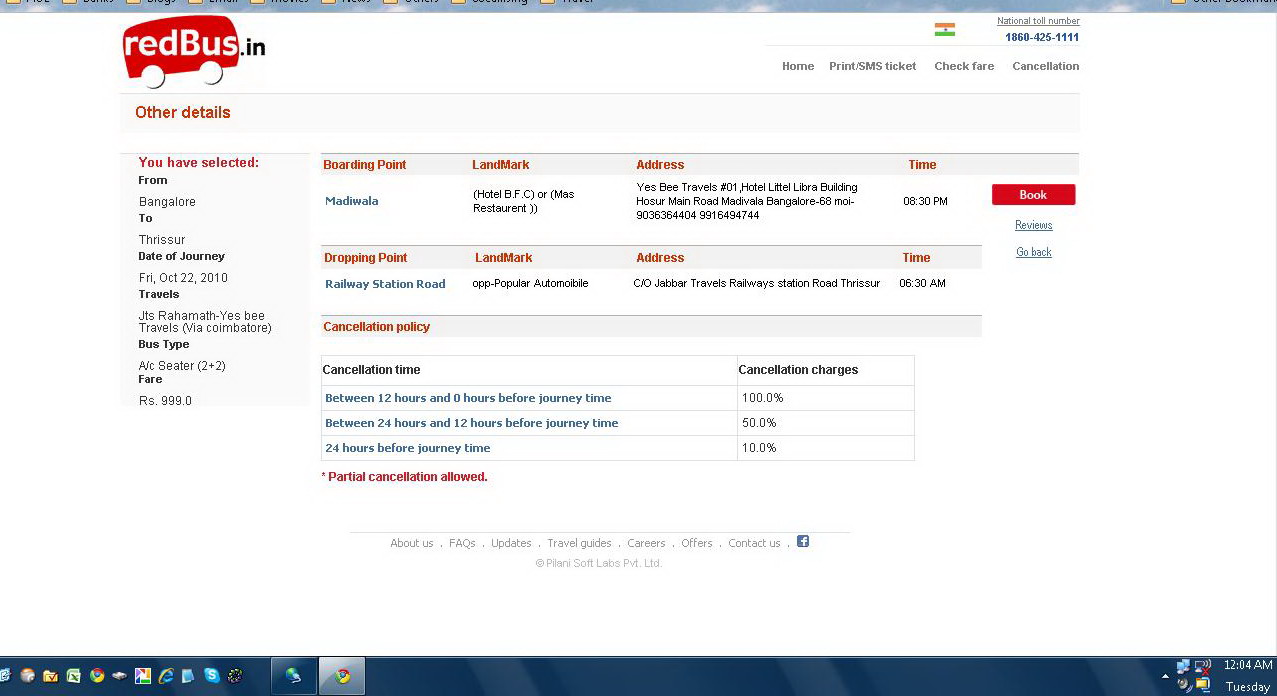This screenshot has width=1277, height=696.
Task: Open the Print/SMS ticket menu
Action: 872,66
